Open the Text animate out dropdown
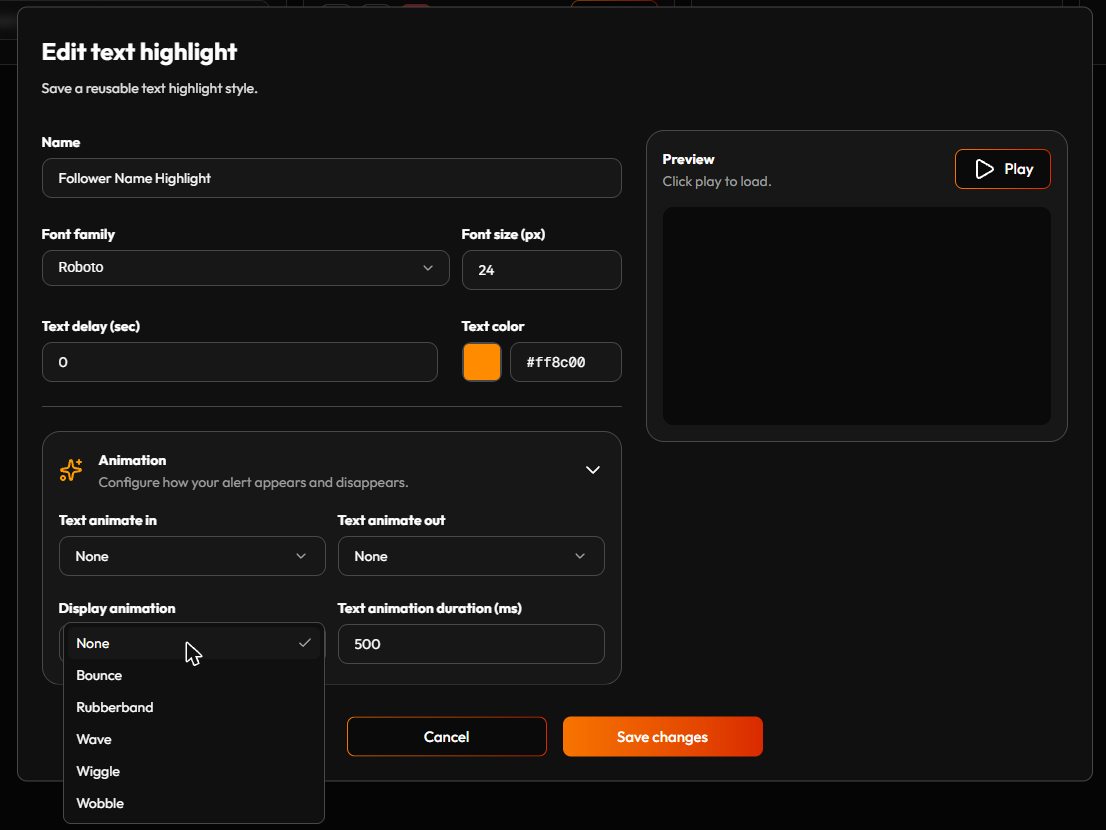Image resolution: width=1106 pixels, height=830 pixels. 470,556
